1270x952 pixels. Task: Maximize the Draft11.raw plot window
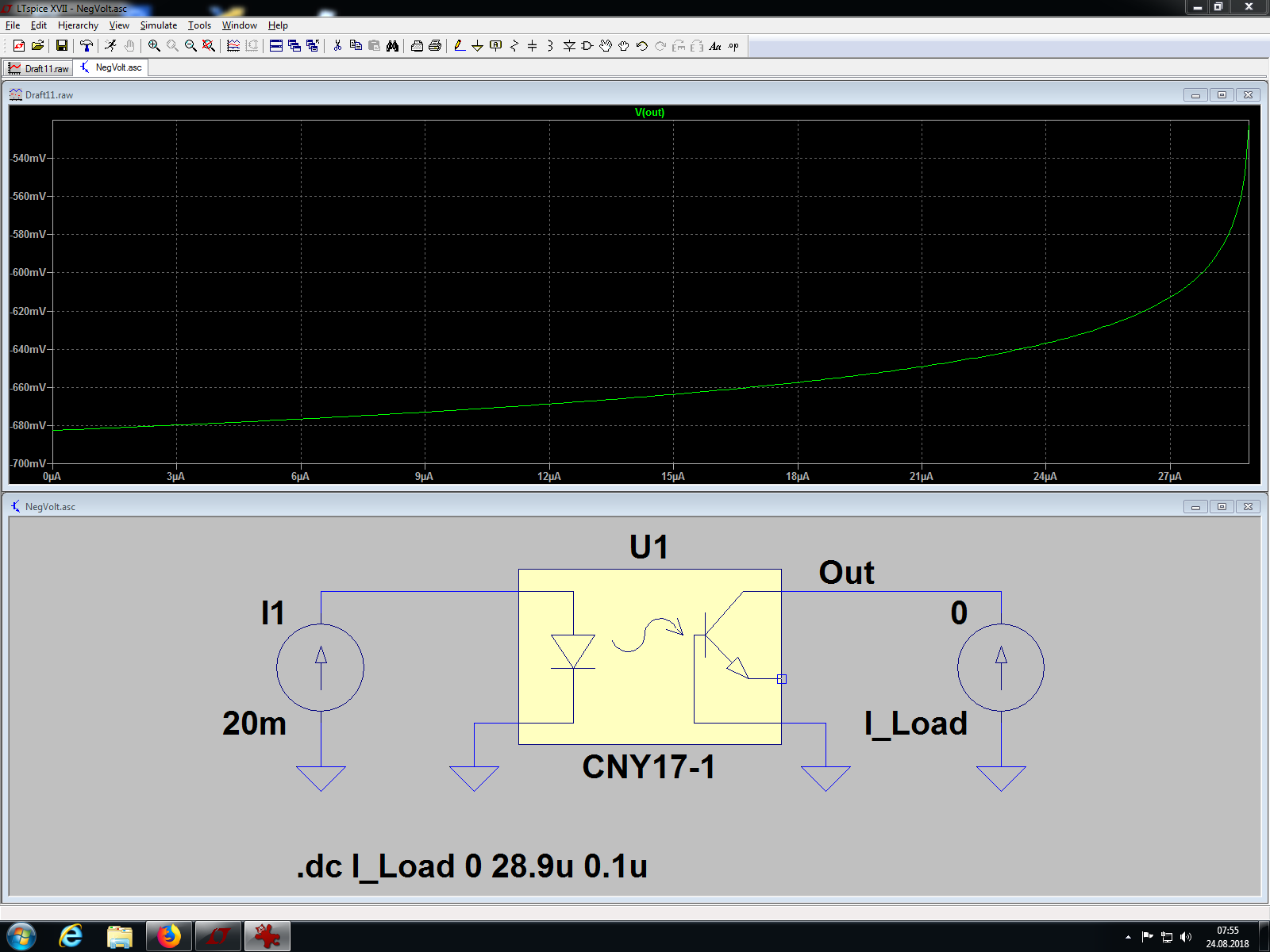coord(1222,95)
